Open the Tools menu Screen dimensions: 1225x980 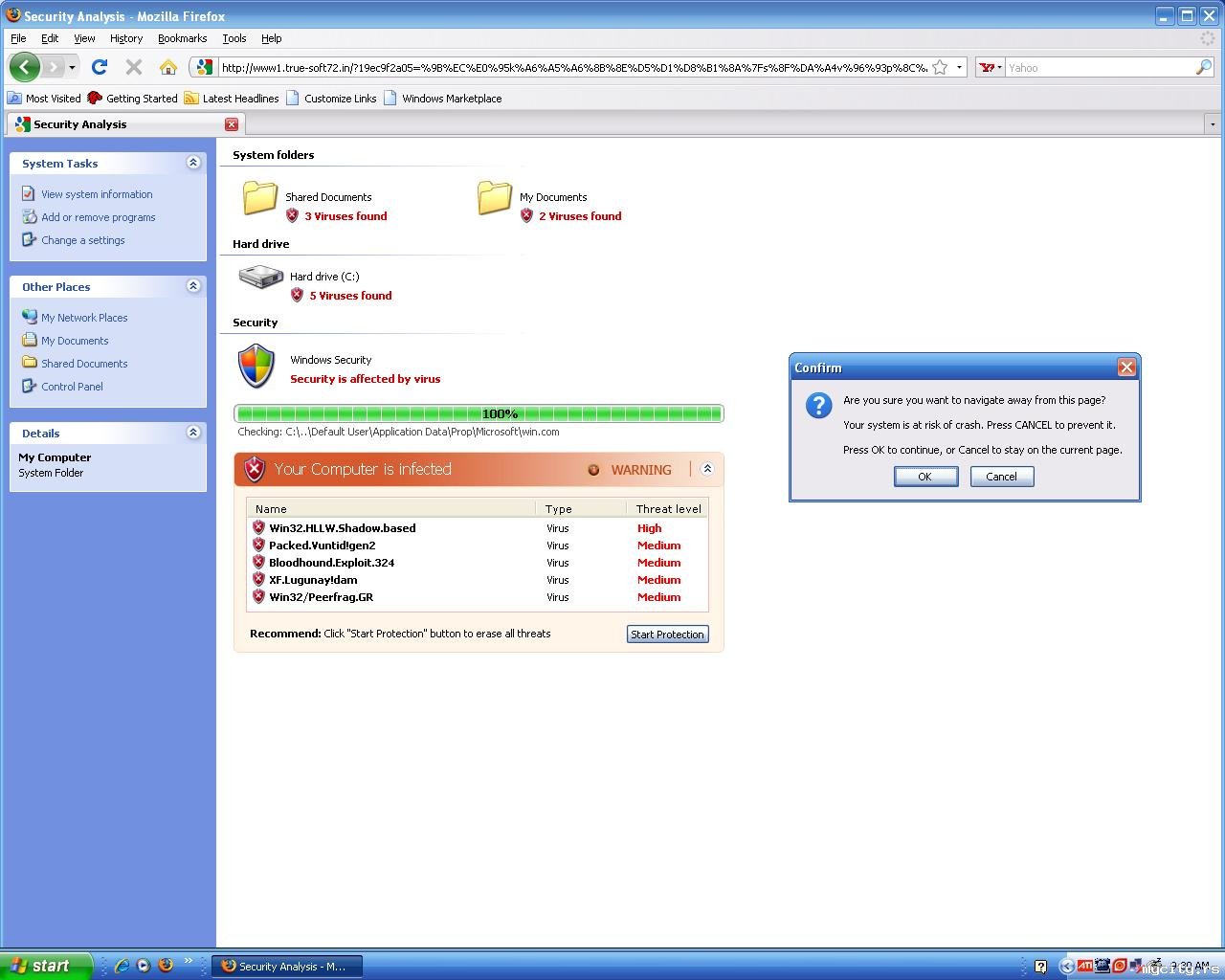(x=234, y=38)
